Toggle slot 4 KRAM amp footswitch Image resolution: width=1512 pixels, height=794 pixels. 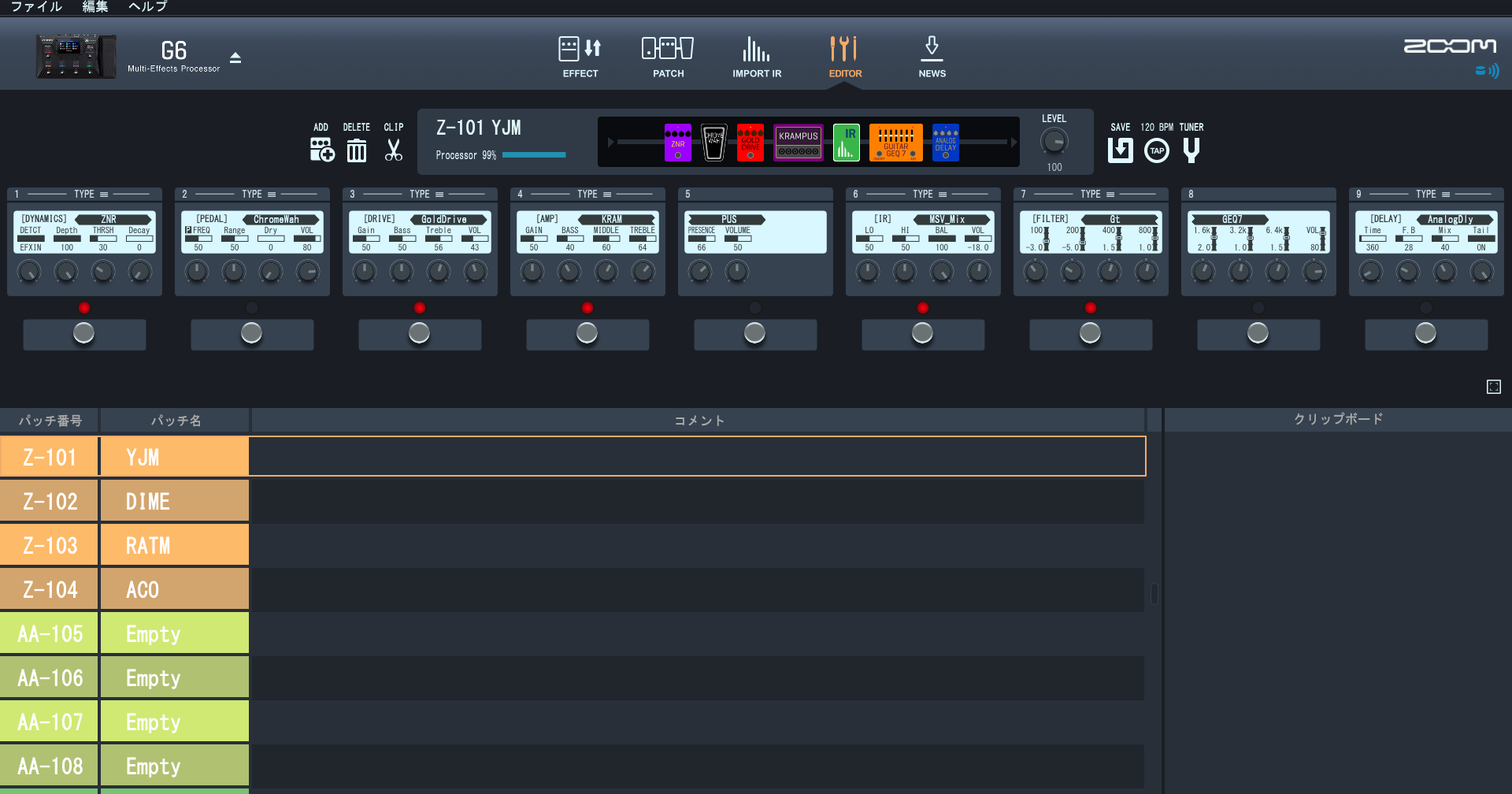tap(587, 334)
